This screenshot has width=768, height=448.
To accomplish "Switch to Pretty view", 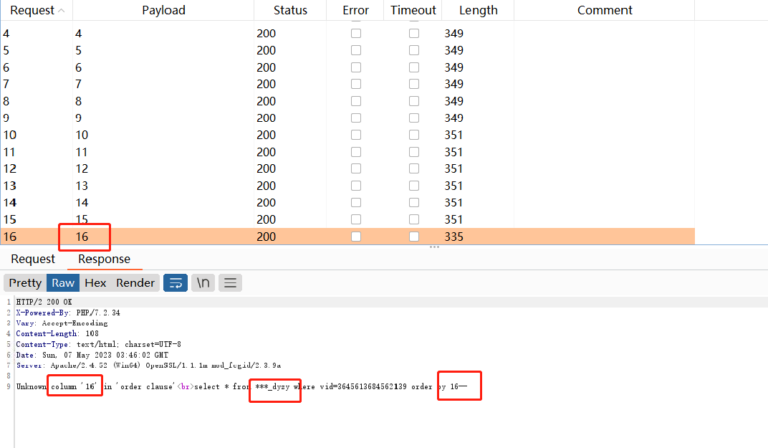I will [x=26, y=283].
